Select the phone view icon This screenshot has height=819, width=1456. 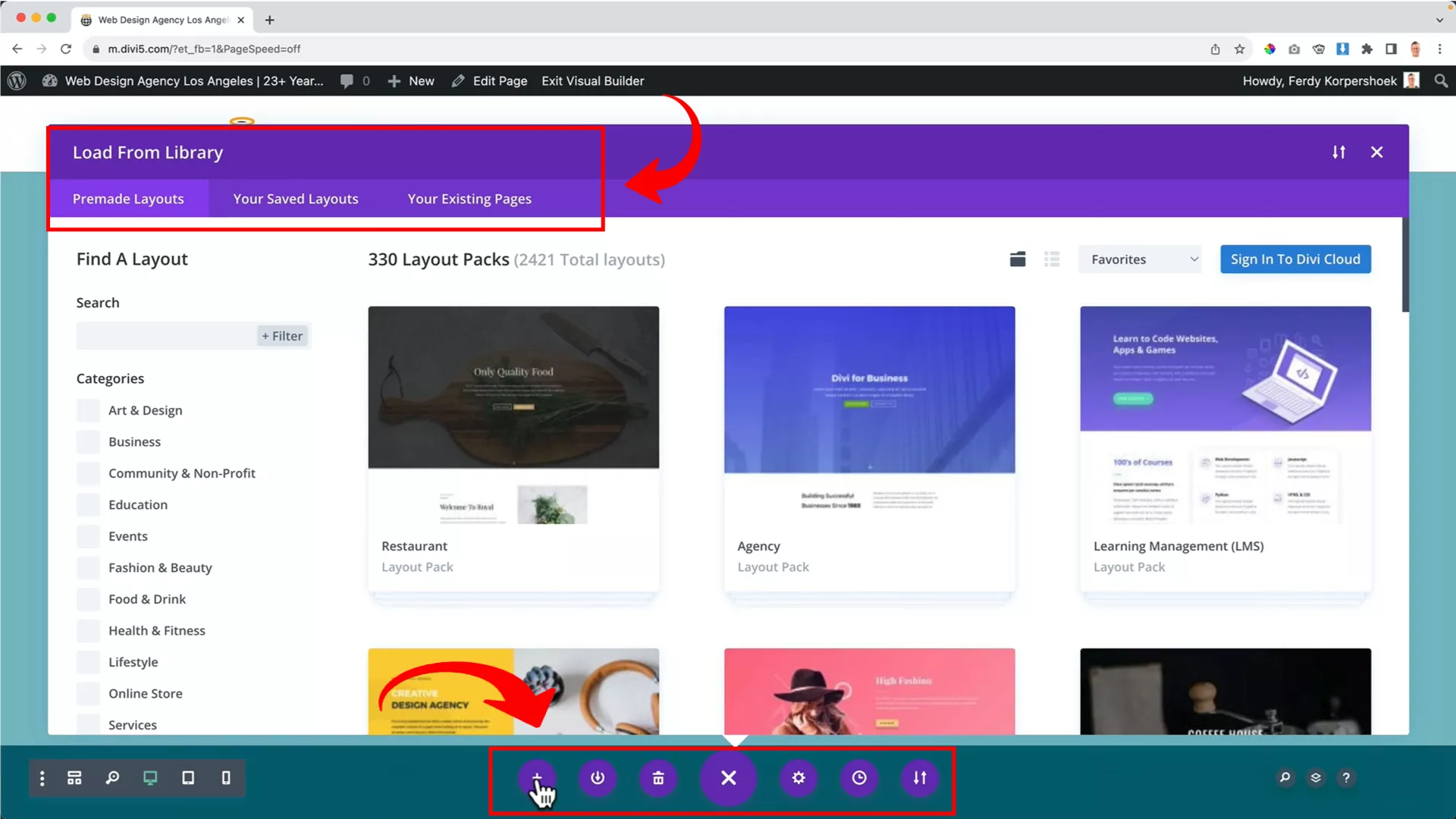coord(226,777)
